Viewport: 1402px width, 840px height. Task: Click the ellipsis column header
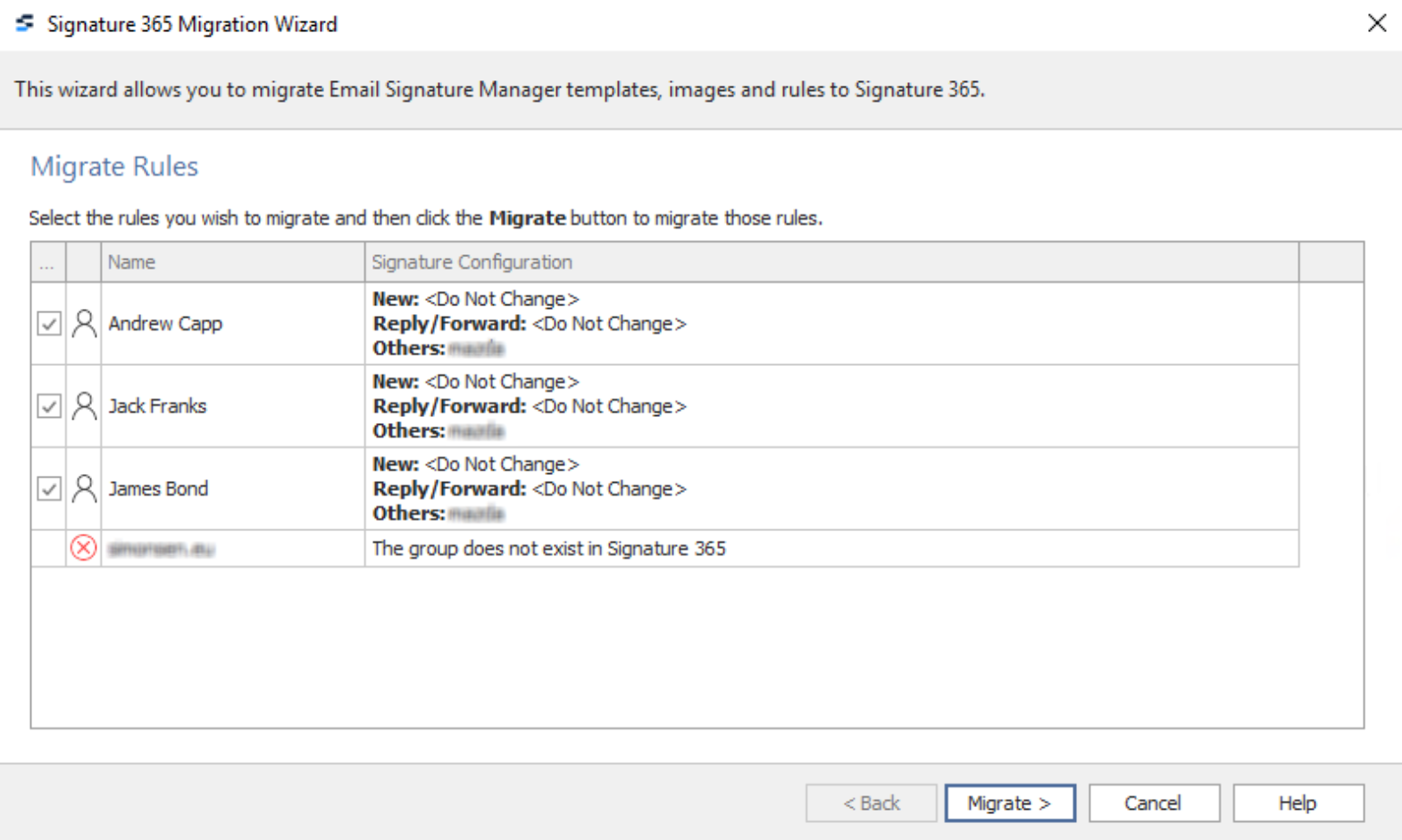point(48,262)
